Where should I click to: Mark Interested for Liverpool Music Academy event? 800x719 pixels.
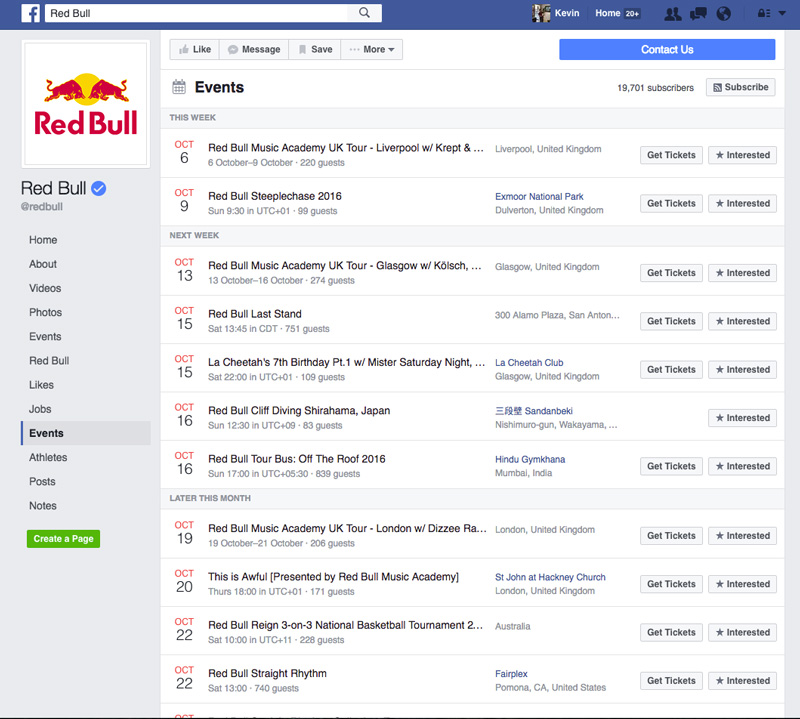click(742, 155)
